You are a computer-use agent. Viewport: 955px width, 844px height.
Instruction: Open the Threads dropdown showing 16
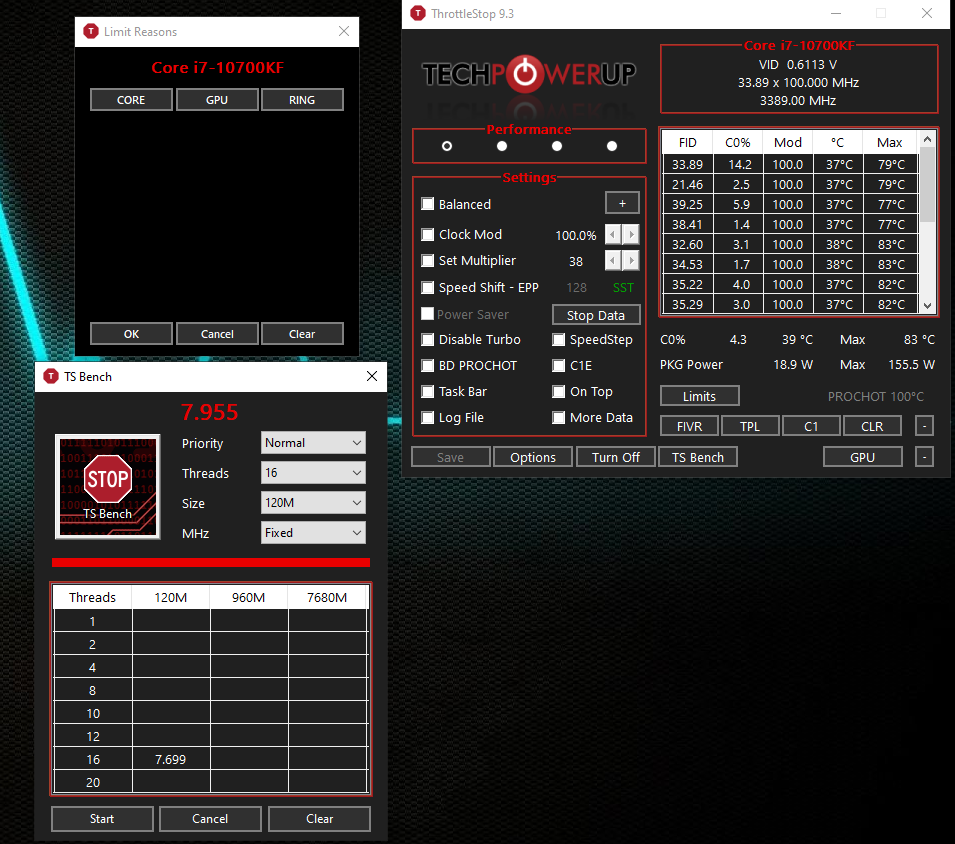pyautogui.click(x=313, y=473)
